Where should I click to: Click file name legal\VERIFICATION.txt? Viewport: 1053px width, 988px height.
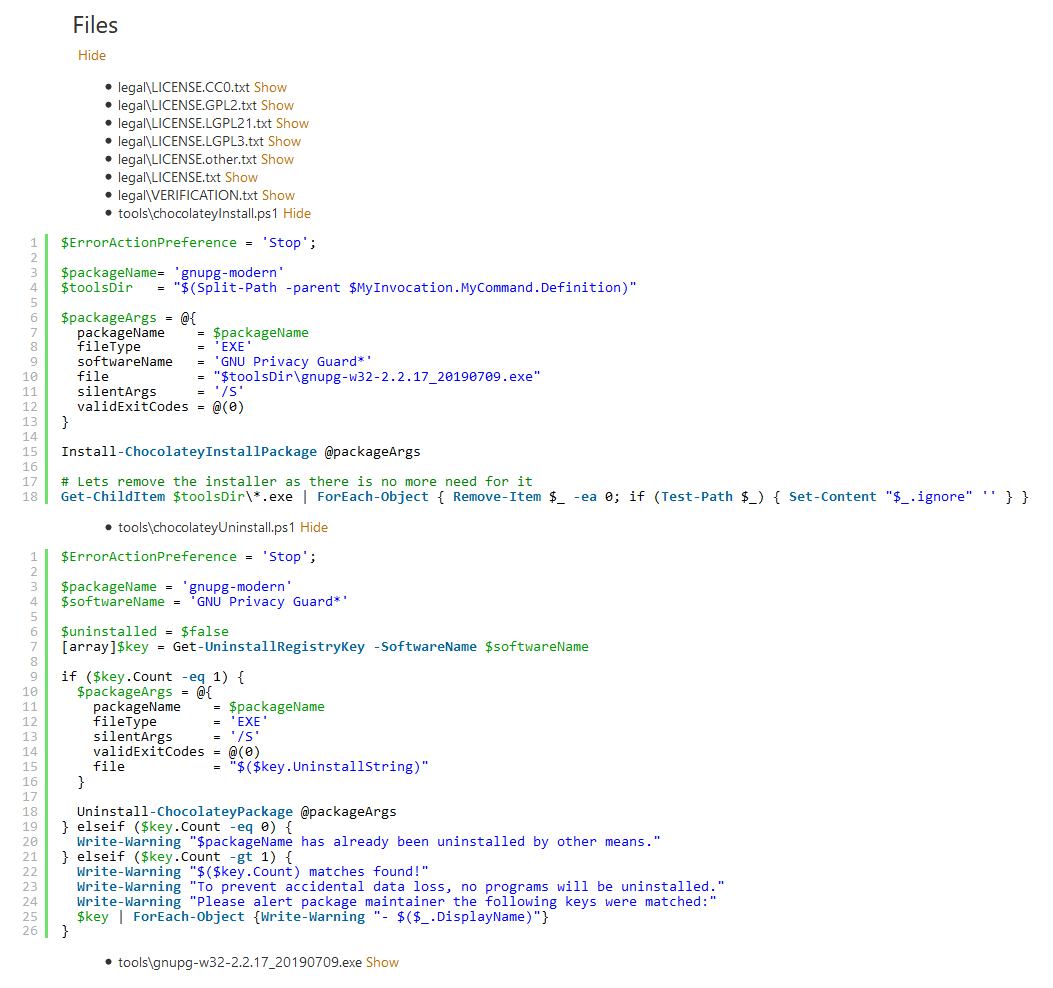coord(188,195)
